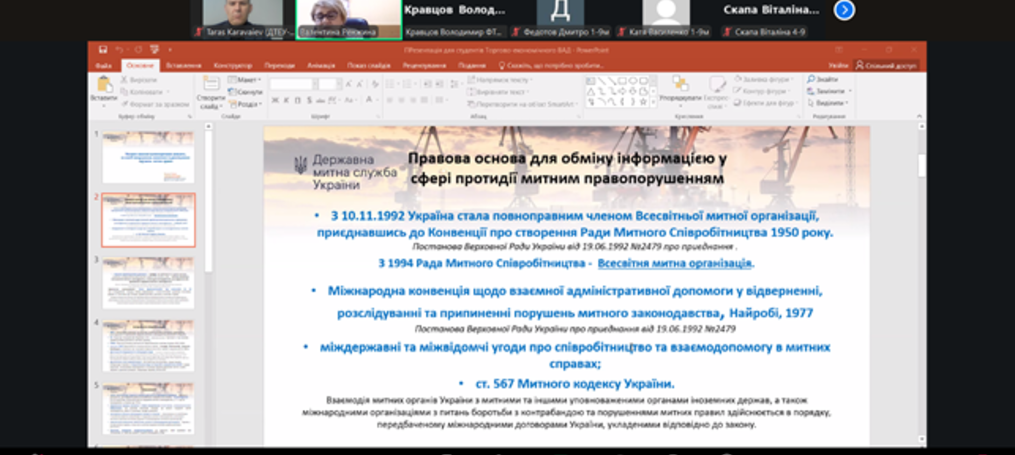Open the Замінити replace dropdown arrow
Image resolution: width=1015 pixels, height=455 pixels.
[x=850, y=91]
